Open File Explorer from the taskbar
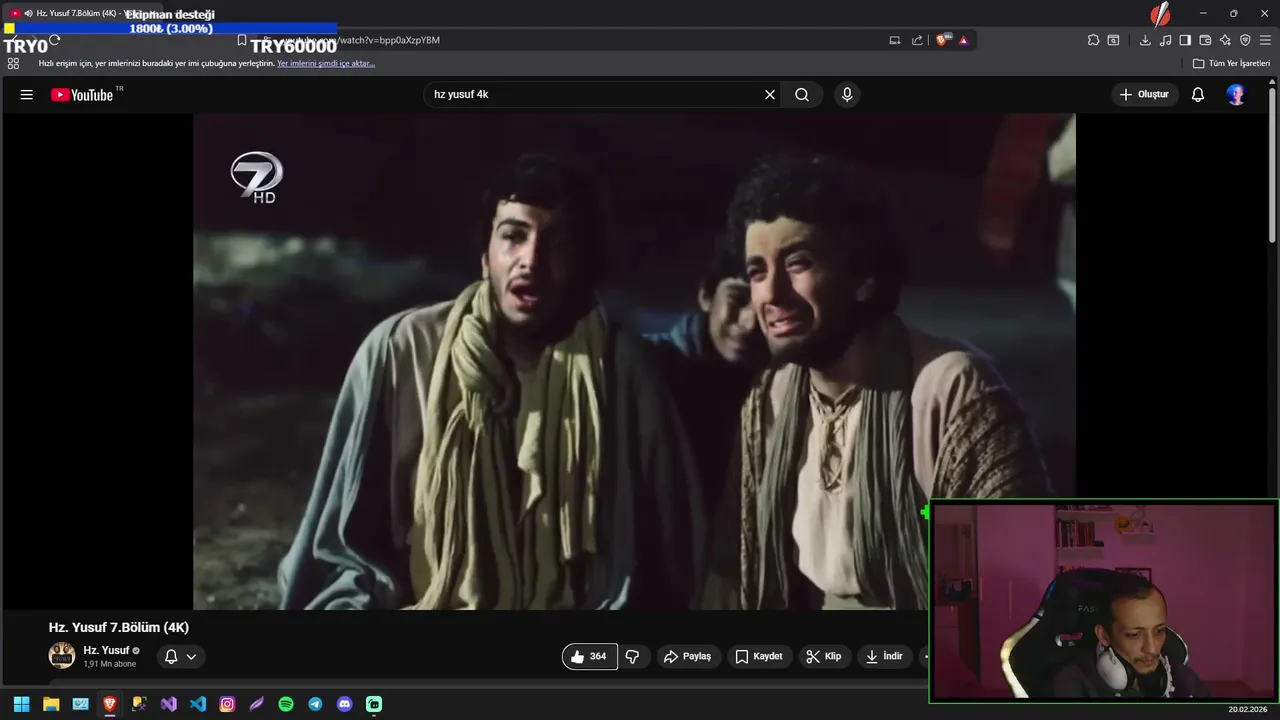Screen dimensions: 1280x720 [x=51, y=704]
